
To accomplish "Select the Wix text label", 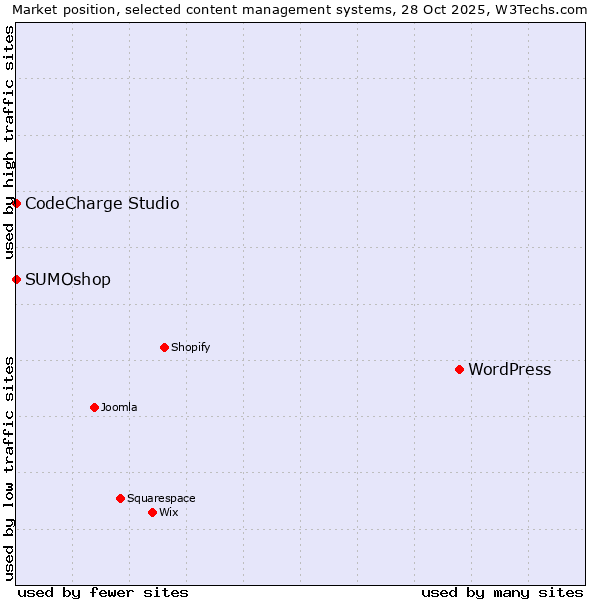I will coord(168,512).
